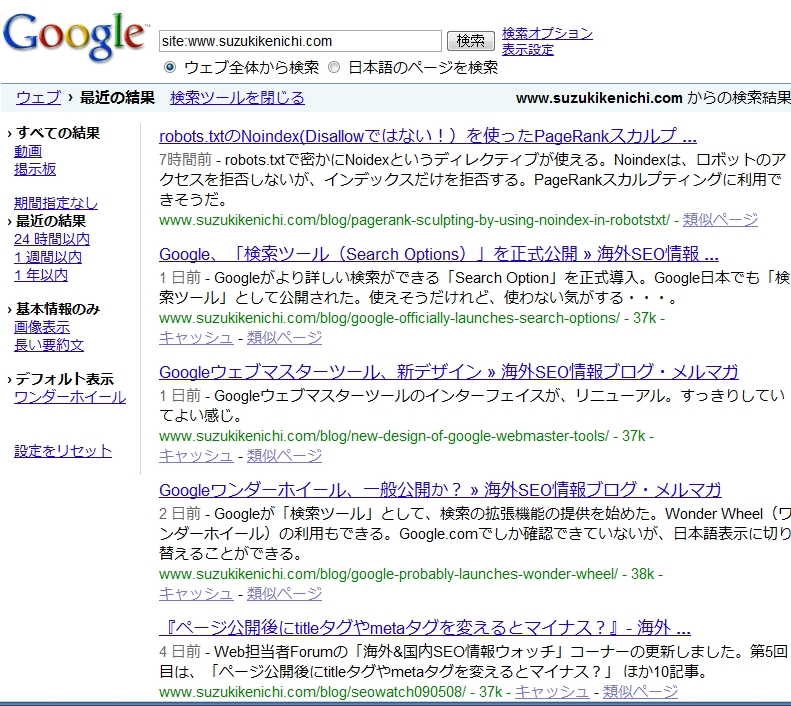This screenshot has height=706, width=791.
Task: Go to ウェブ breadcrumb link
Action: 38,97
